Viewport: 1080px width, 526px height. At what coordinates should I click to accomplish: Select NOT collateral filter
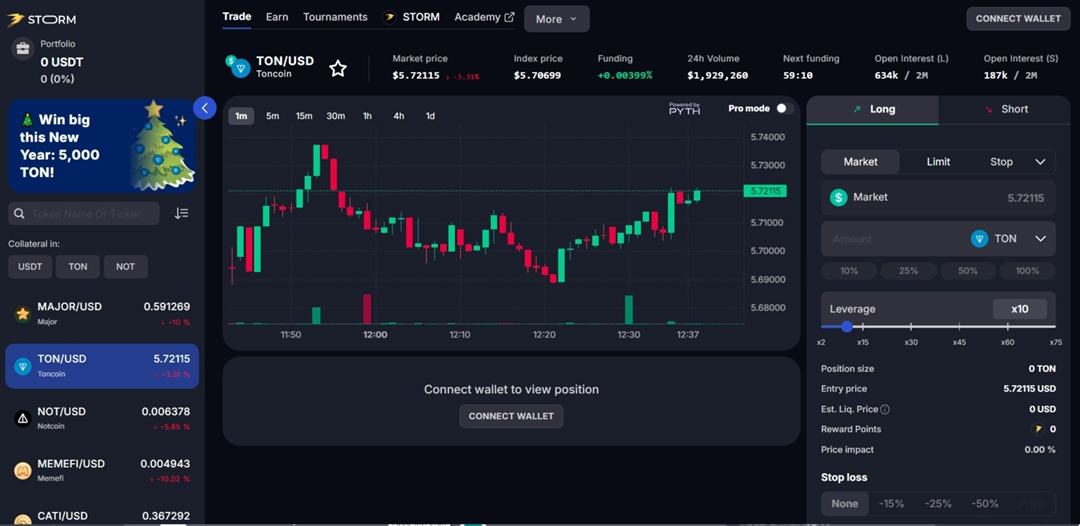click(125, 266)
